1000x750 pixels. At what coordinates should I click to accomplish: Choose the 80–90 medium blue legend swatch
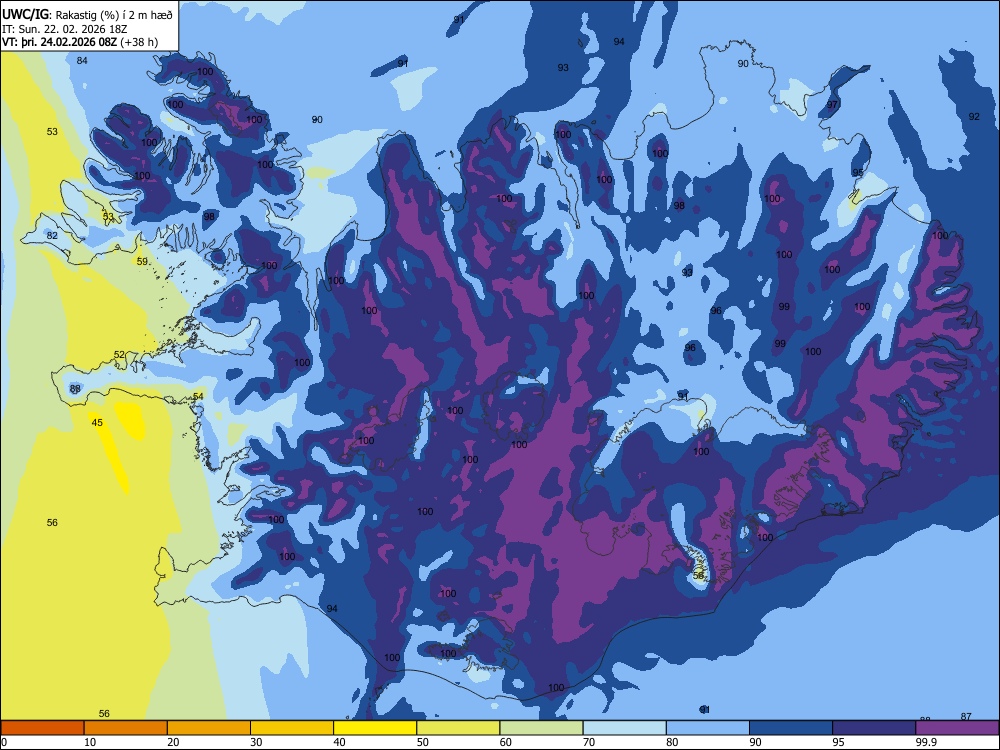(x=708, y=728)
